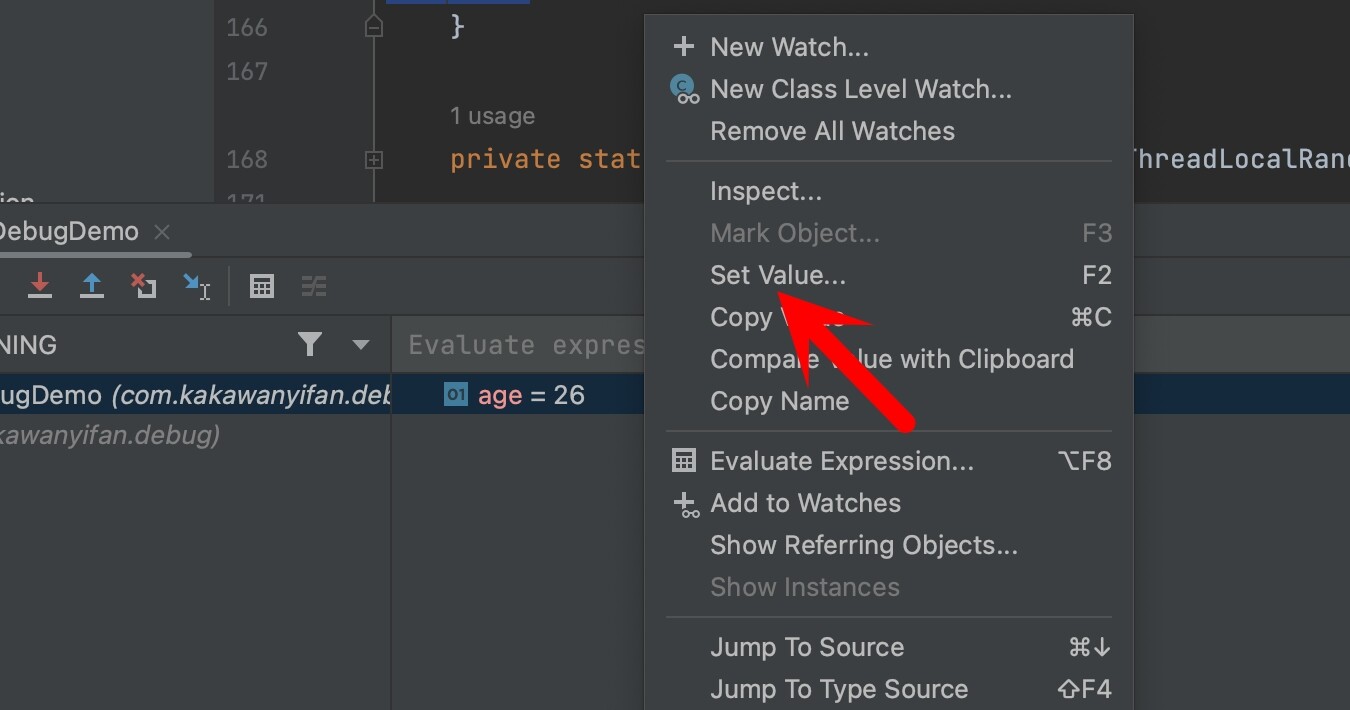Click the Force Step Into red arrow icon

tap(40, 286)
